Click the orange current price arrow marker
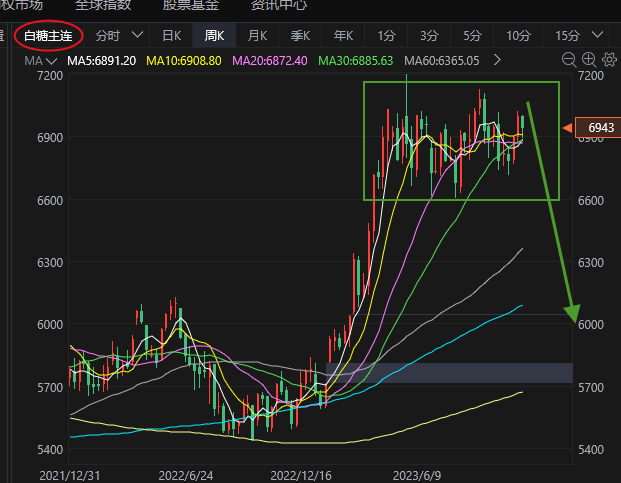The height and width of the screenshot is (483, 621). pyautogui.click(x=567, y=128)
